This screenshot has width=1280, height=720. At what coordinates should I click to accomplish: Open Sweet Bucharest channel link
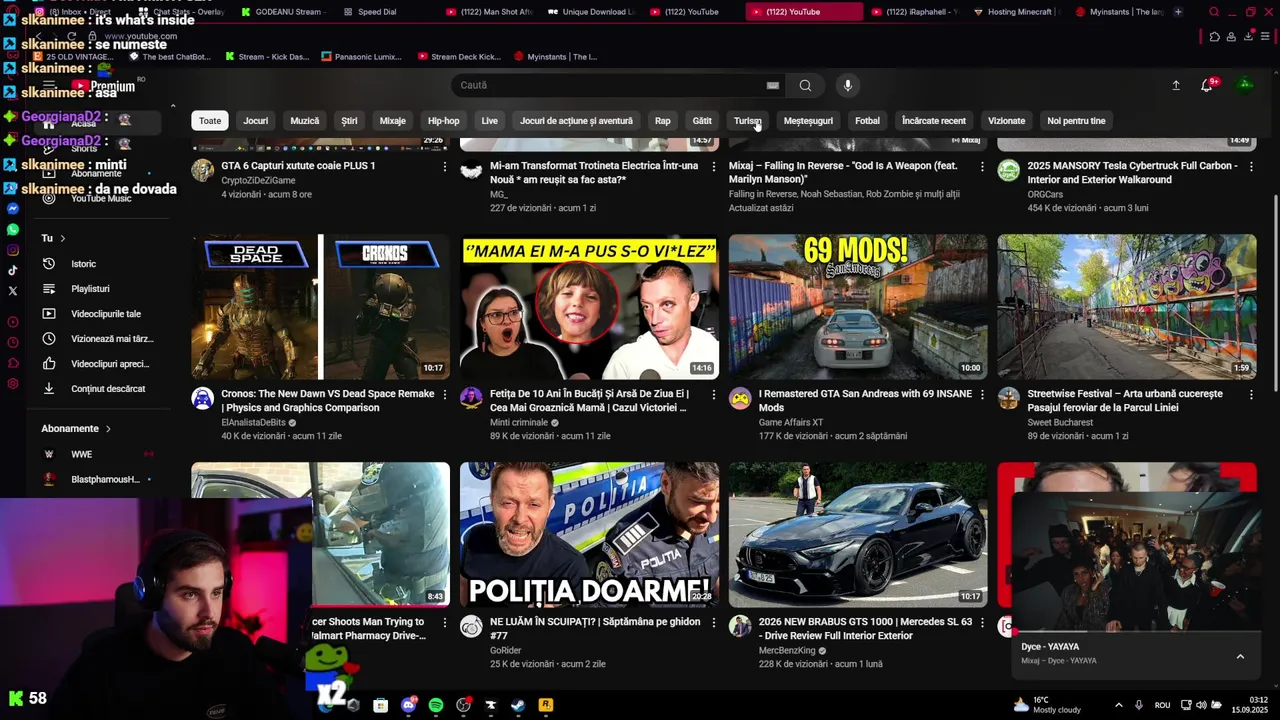coord(1060,423)
